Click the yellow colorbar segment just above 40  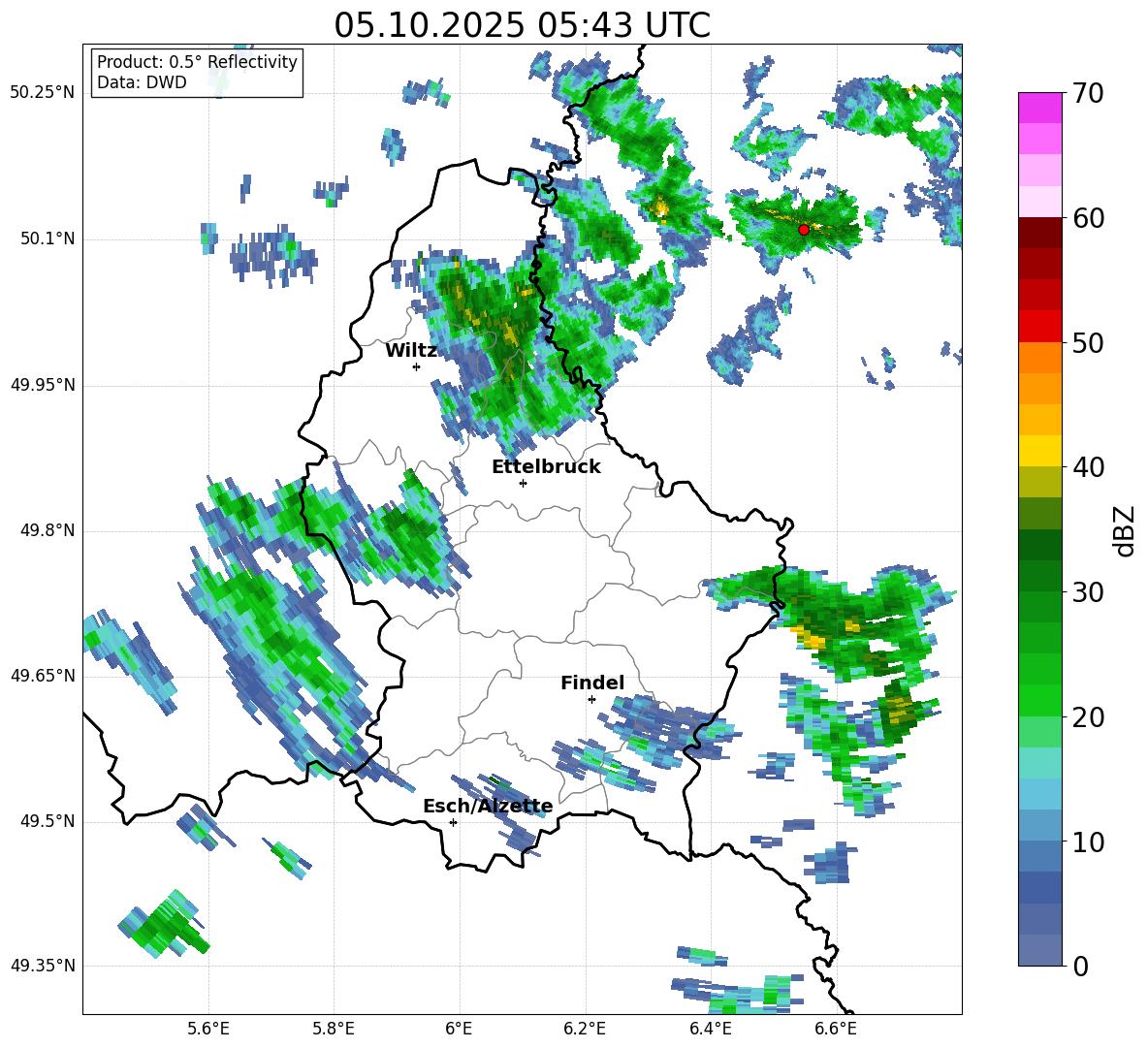click(1039, 451)
